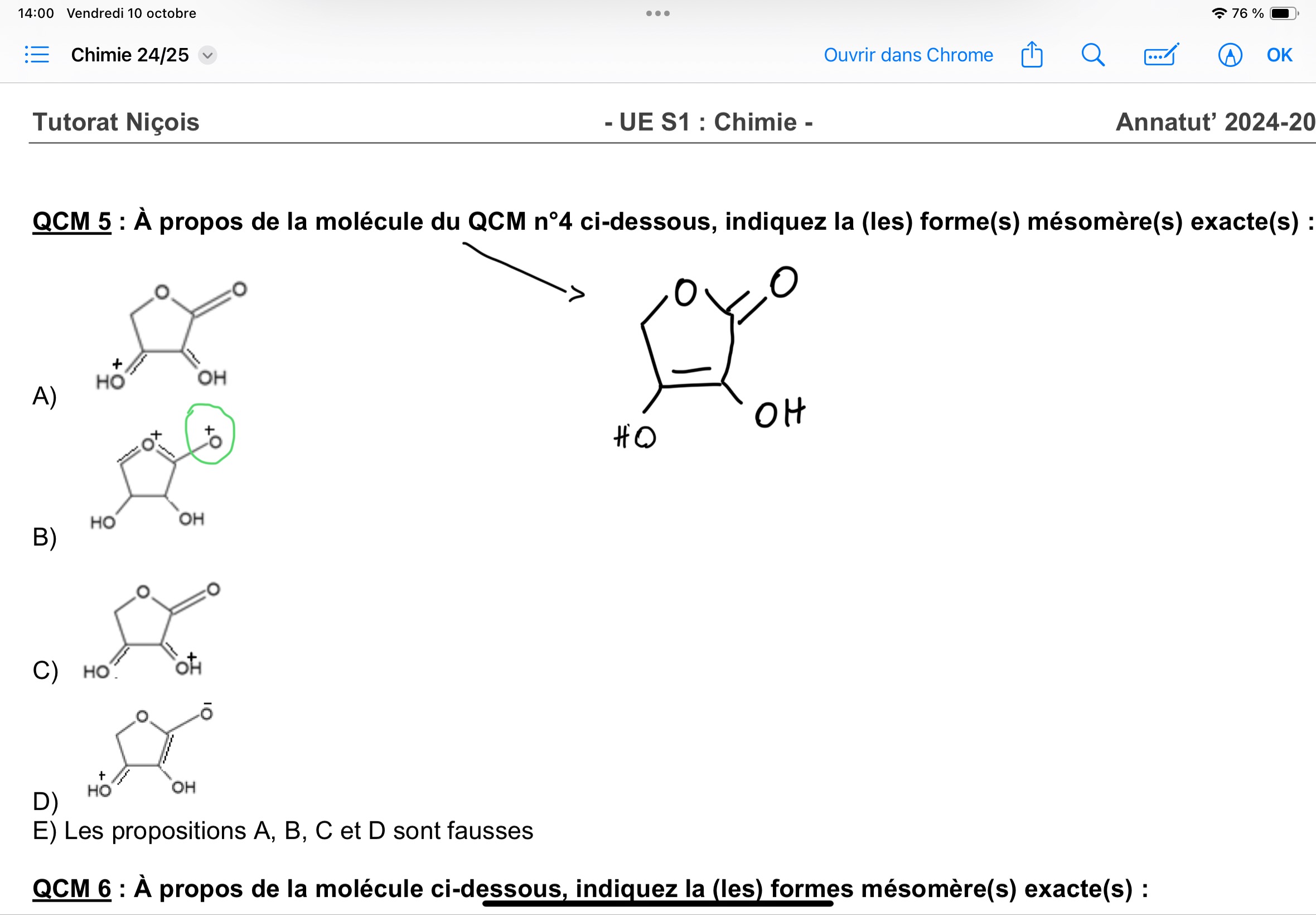Image resolution: width=1316 pixels, height=915 pixels.
Task: Select answer option C) label
Action: (x=45, y=670)
